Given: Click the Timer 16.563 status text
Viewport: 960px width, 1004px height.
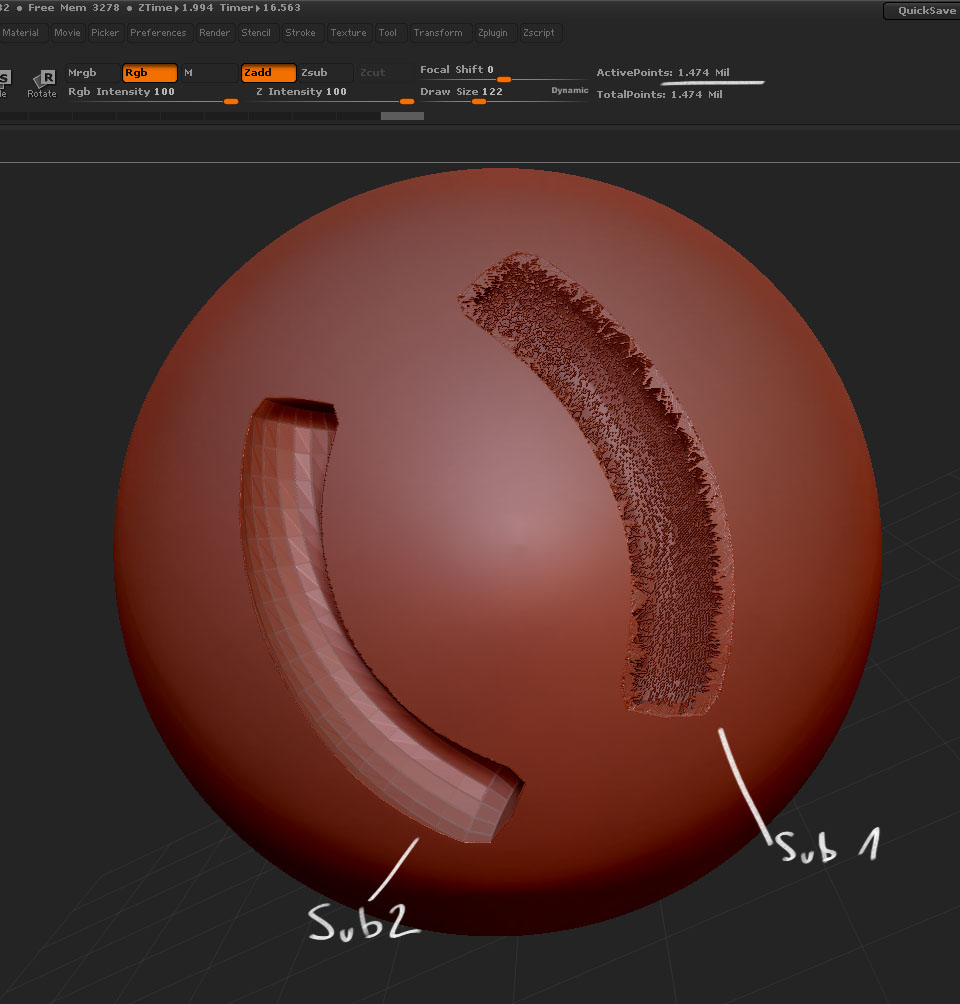Looking at the screenshot, I should 260,8.
